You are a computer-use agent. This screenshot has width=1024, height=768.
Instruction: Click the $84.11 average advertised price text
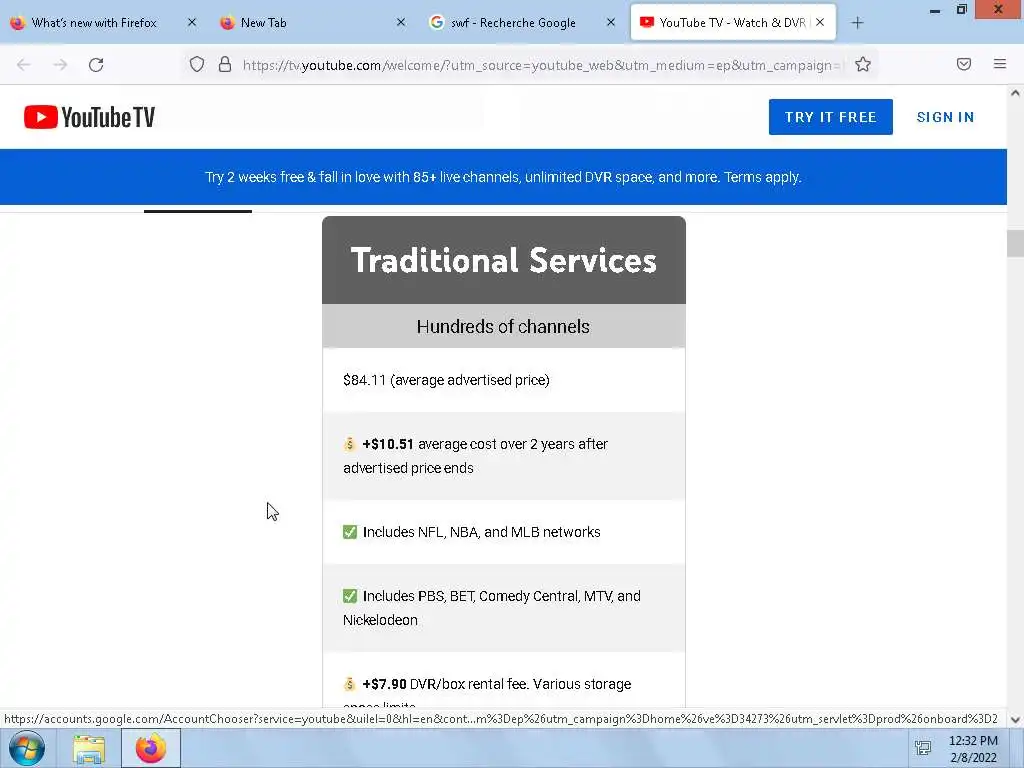[x=446, y=380]
